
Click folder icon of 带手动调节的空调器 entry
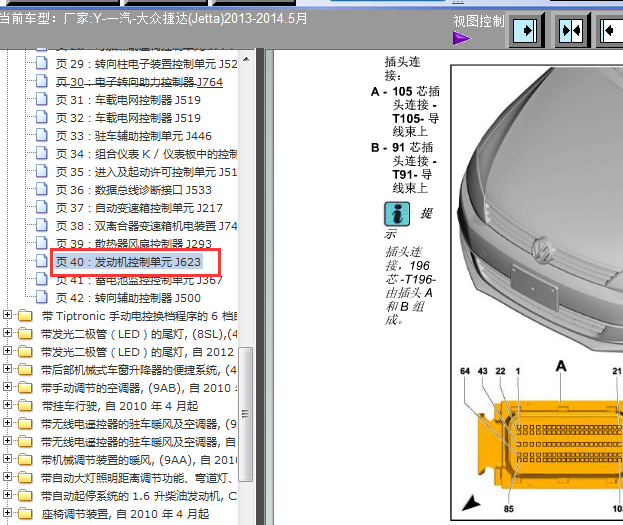point(25,387)
